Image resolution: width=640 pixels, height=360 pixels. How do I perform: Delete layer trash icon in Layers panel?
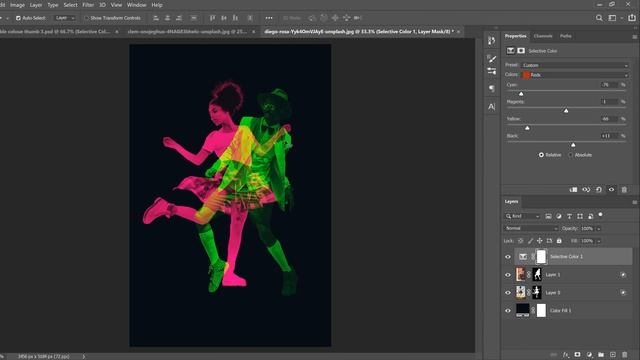pyautogui.click(x=625, y=355)
